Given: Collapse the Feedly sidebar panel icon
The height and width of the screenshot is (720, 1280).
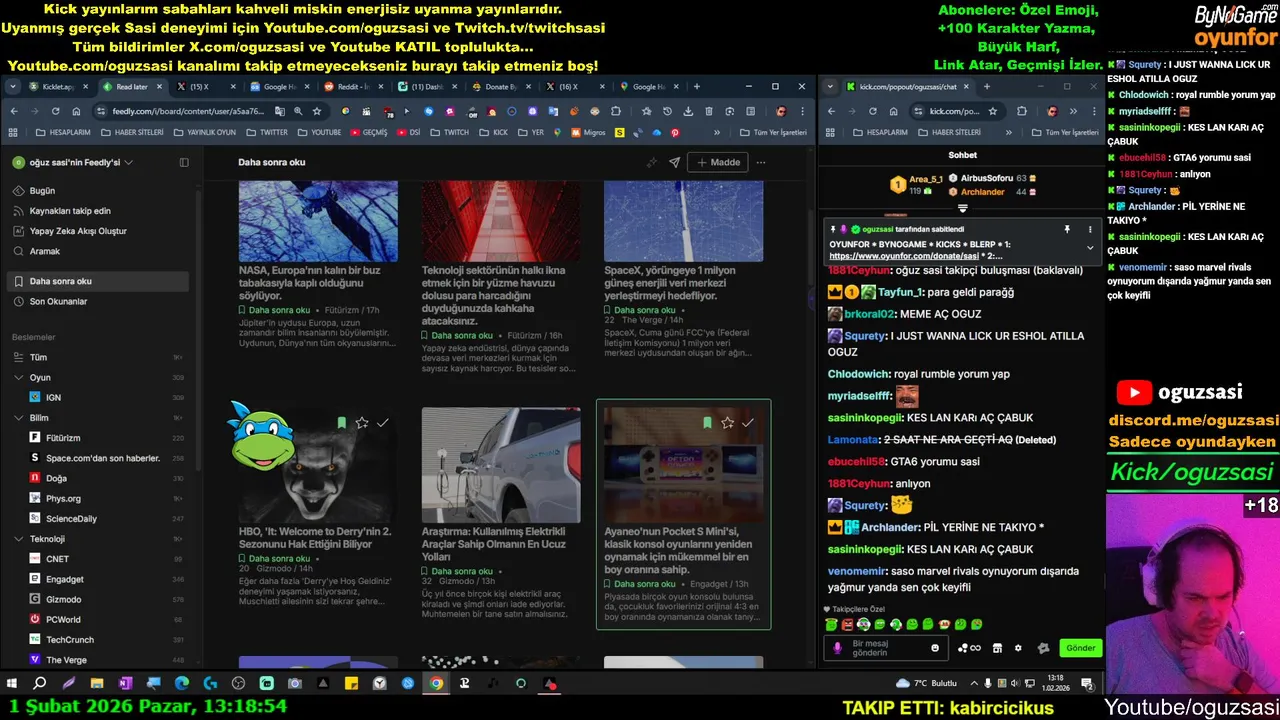Looking at the screenshot, I should click(184, 162).
